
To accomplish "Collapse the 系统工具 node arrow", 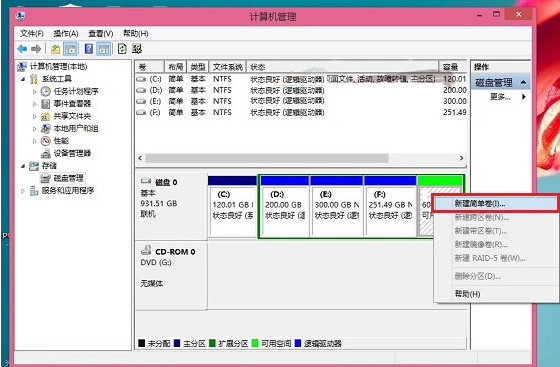I will [x=23, y=79].
